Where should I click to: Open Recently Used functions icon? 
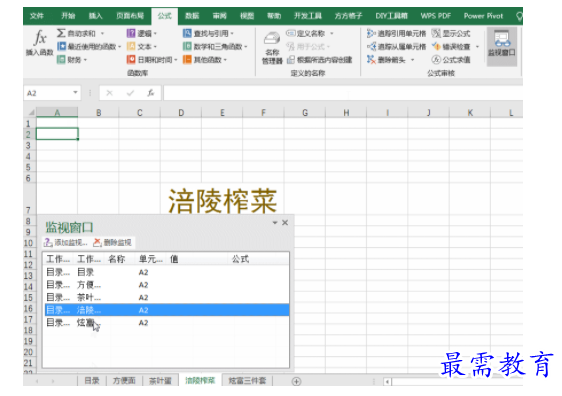coord(61,46)
